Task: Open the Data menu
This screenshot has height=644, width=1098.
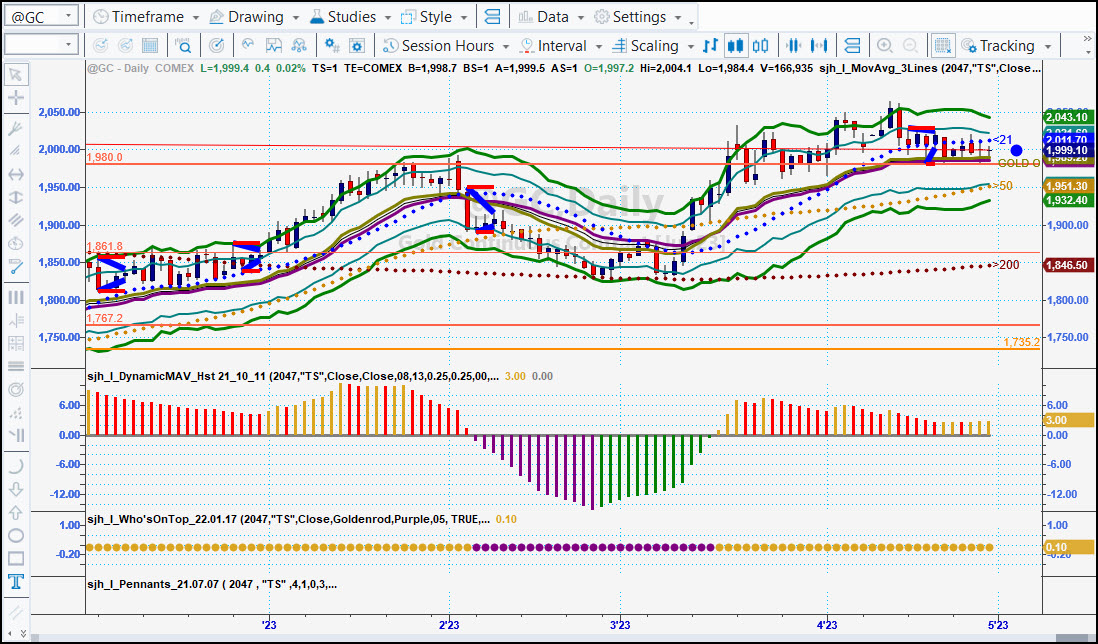Action: 543,17
